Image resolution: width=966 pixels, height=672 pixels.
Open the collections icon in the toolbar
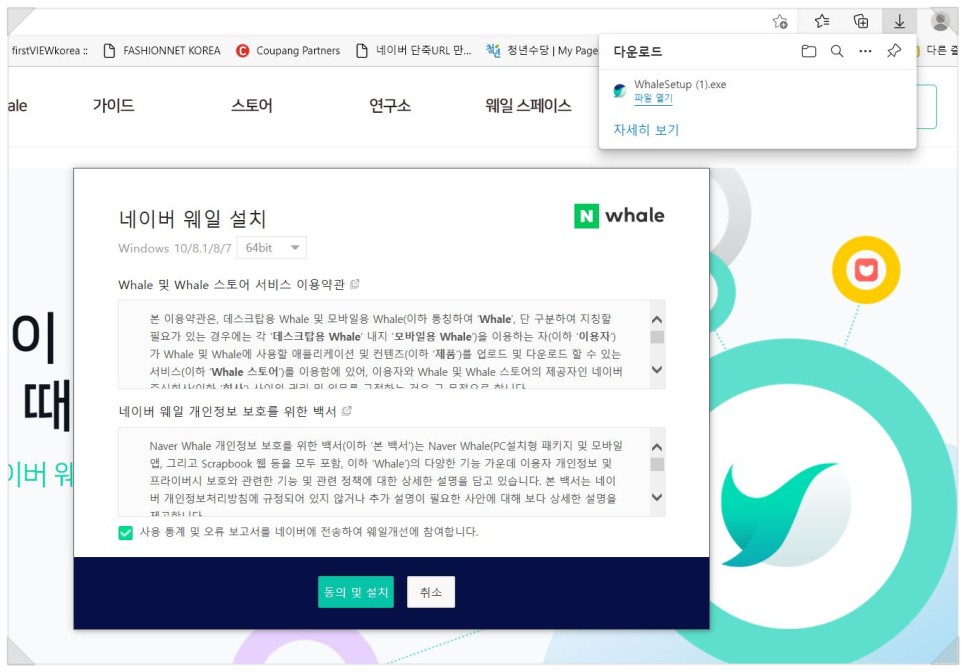[861, 22]
